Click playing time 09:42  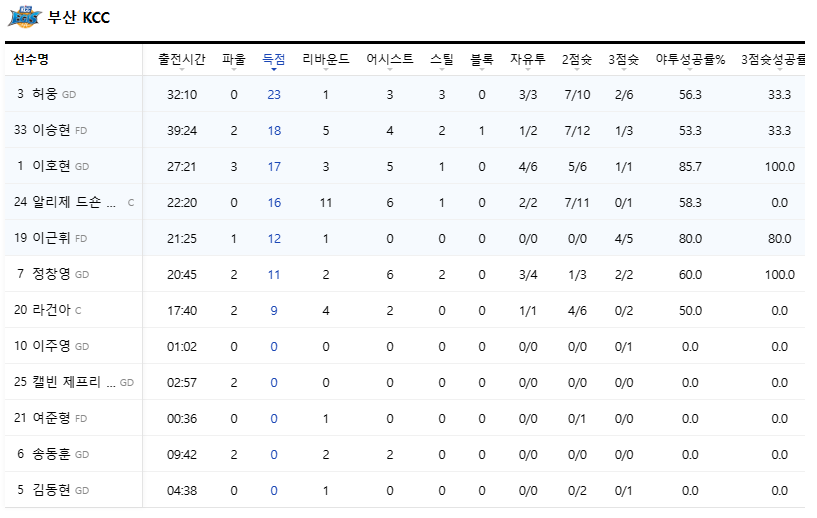tap(182, 454)
